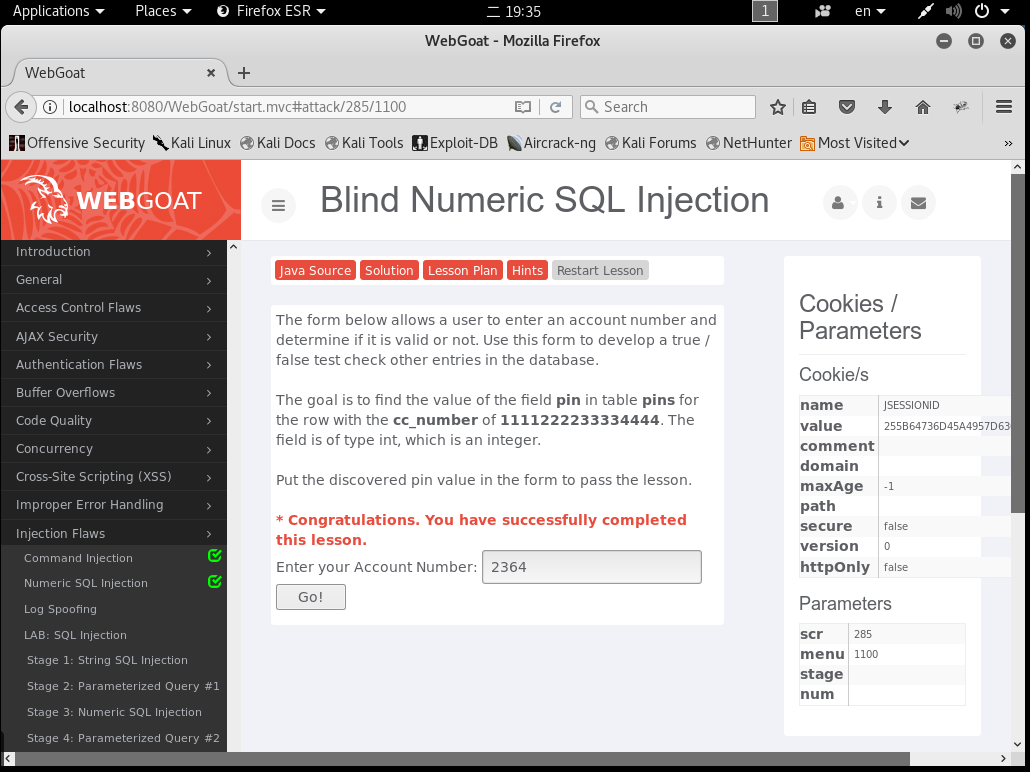Expand Code Quality category
Image resolution: width=1030 pixels, height=772 pixels.
[x=114, y=420]
